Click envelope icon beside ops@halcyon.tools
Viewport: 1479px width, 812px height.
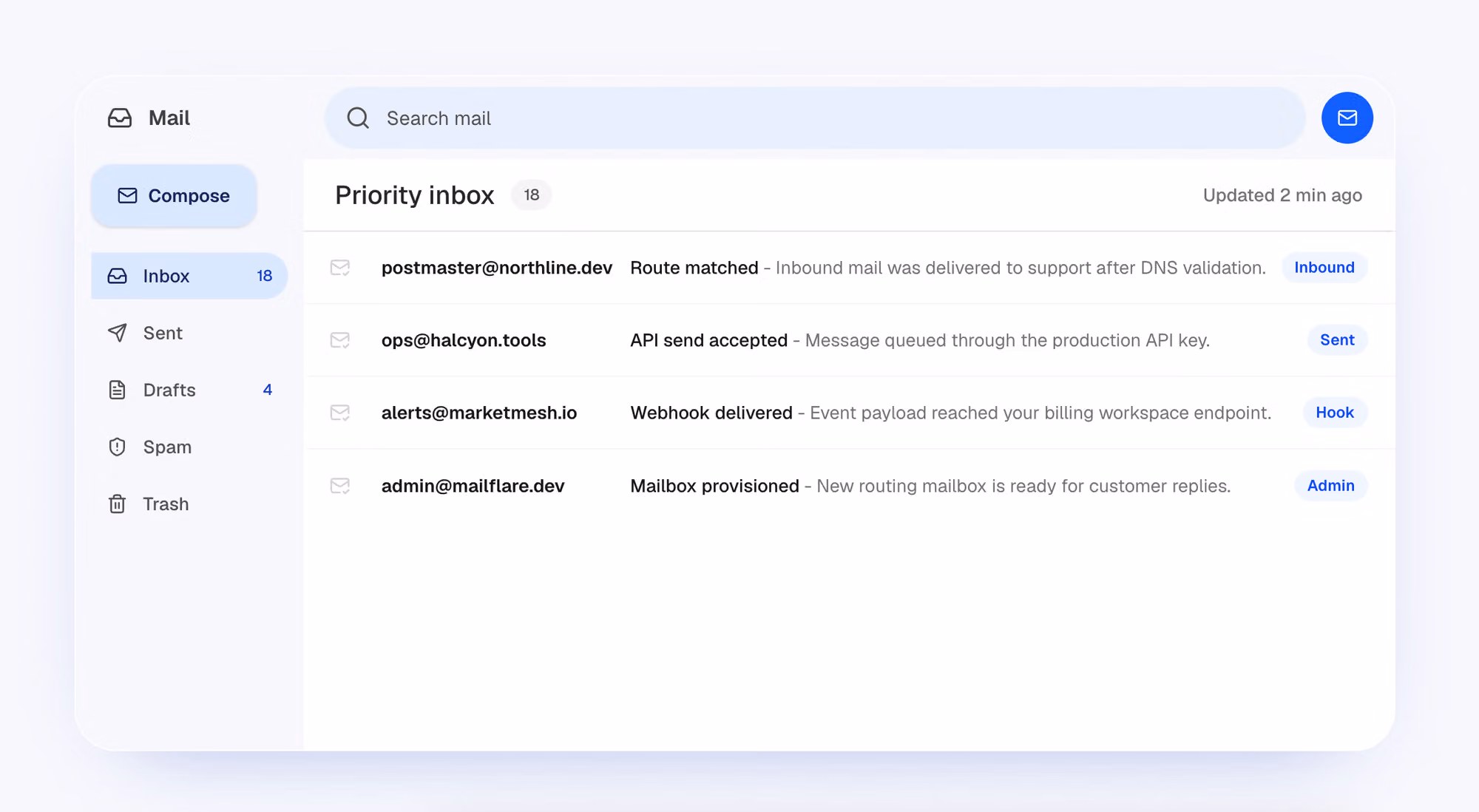[x=340, y=340]
